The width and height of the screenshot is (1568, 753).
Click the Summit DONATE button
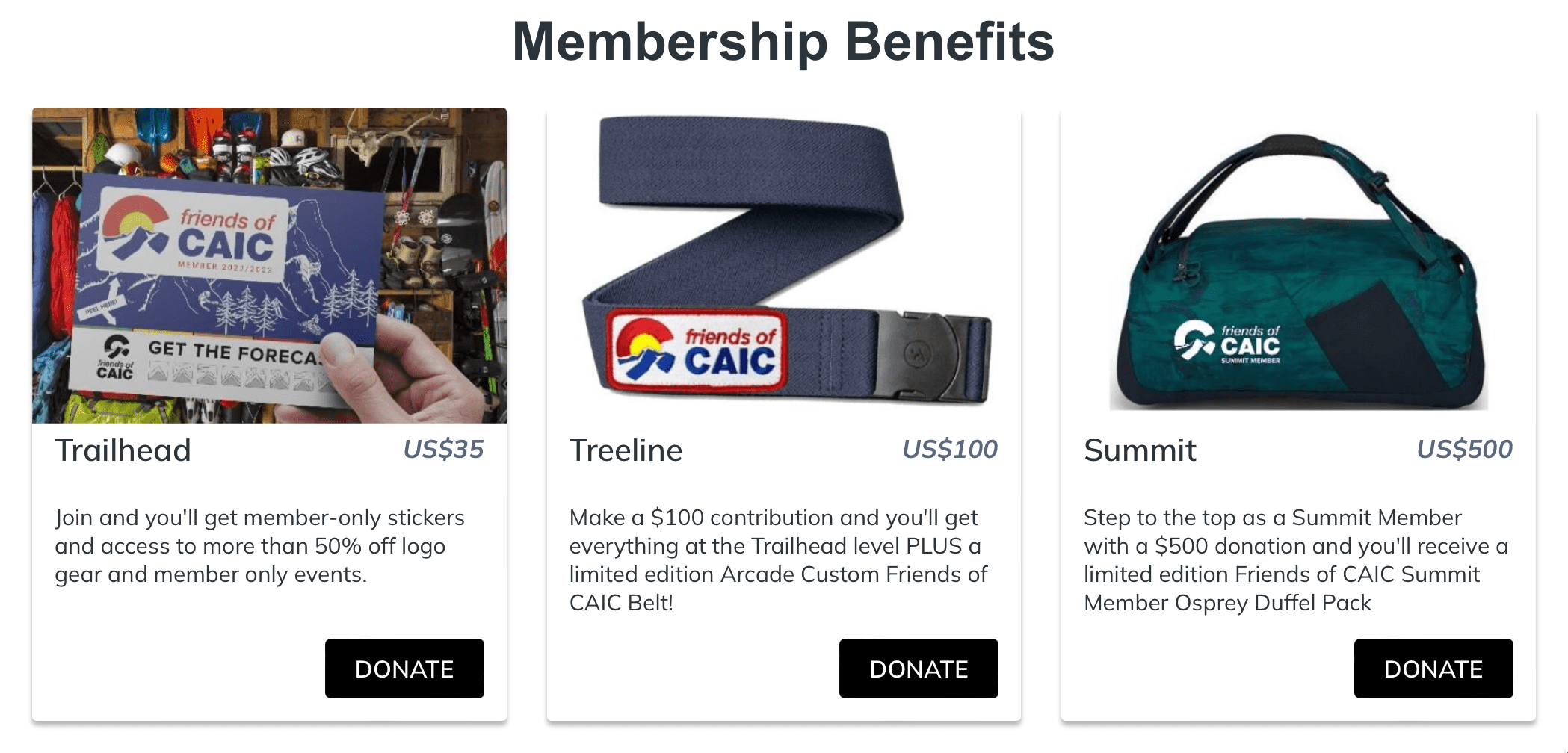(x=1433, y=669)
